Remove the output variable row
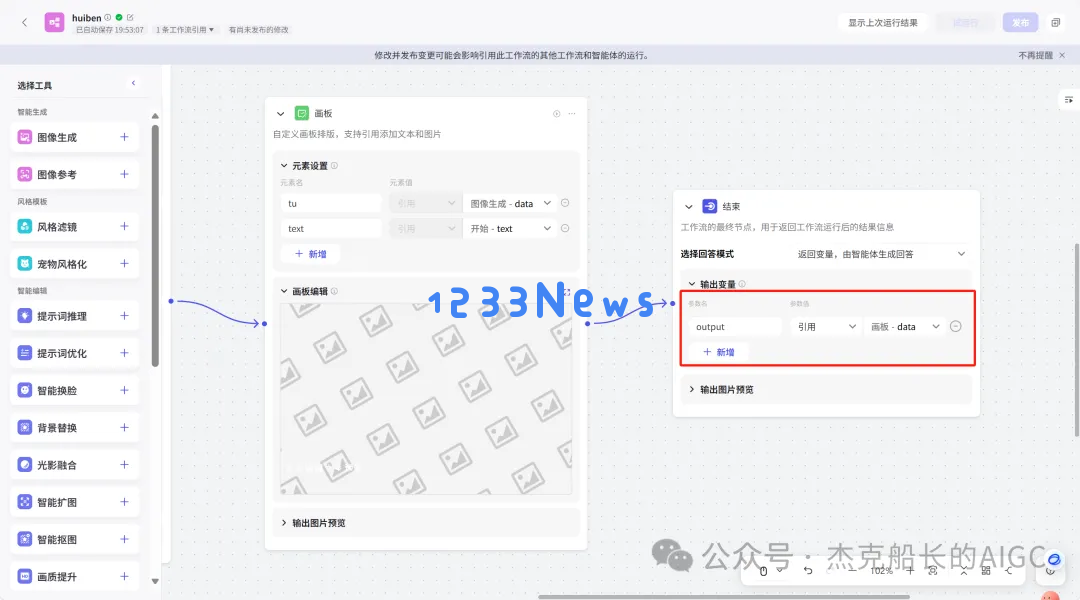Screen dimensions: 1080x600 click(955, 327)
